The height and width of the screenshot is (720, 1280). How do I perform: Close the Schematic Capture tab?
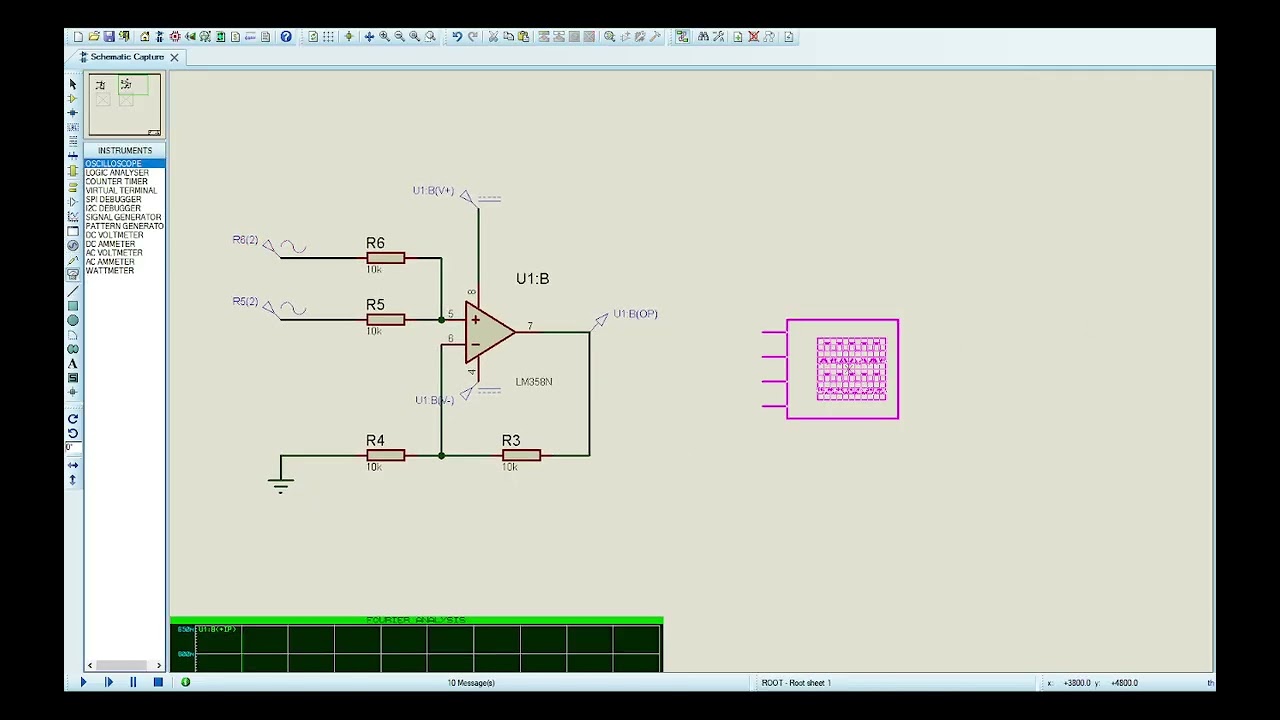pyautogui.click(x=174, y=57)
